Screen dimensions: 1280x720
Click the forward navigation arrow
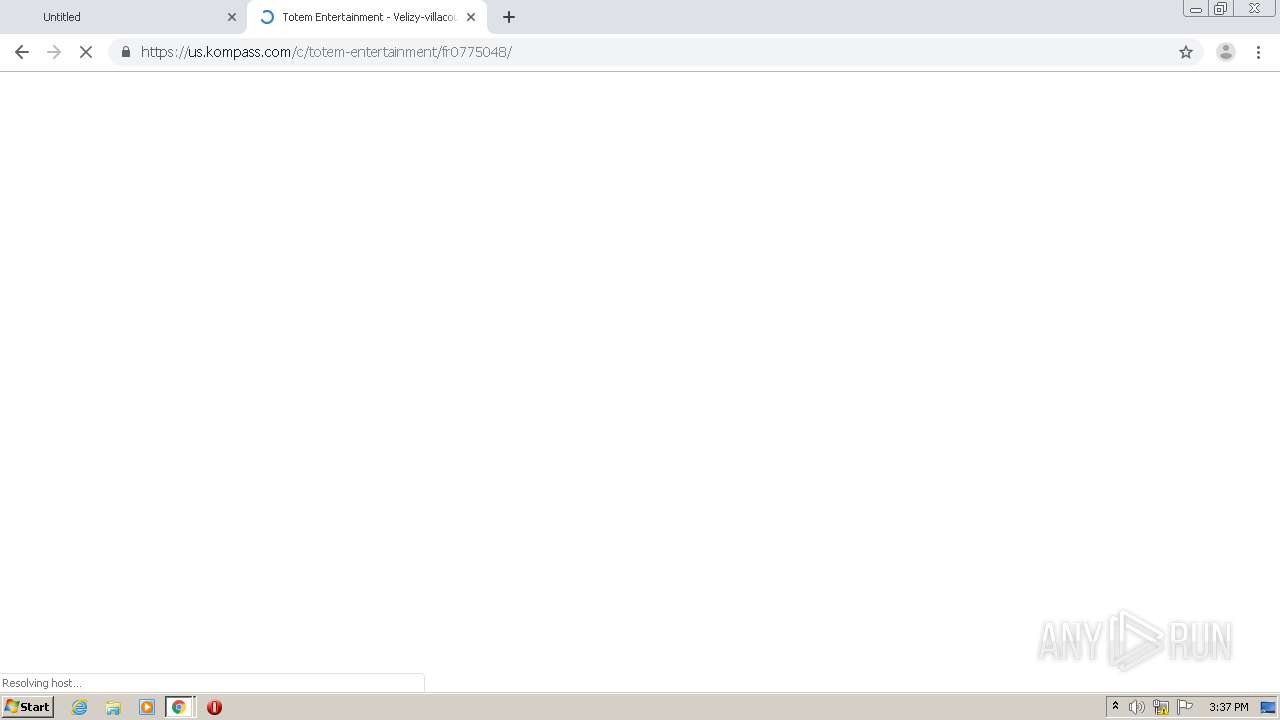click(54, 52)
